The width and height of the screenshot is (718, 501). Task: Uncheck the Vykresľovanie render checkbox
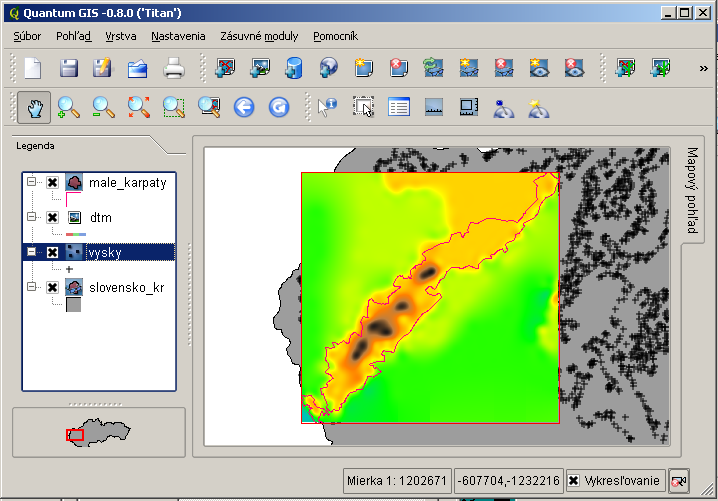pyautogui.click(x=573, y=480)
